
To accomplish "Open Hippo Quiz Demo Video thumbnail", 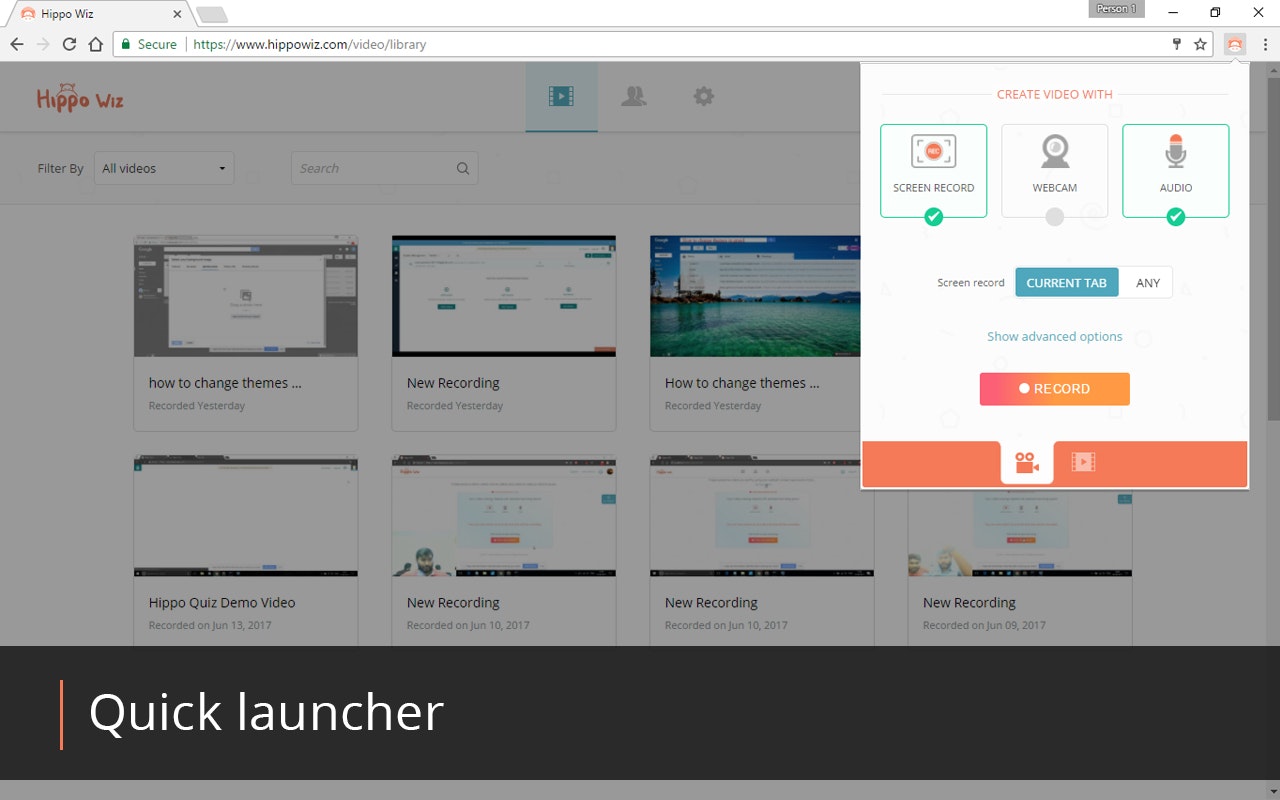I will coord(246,516).
